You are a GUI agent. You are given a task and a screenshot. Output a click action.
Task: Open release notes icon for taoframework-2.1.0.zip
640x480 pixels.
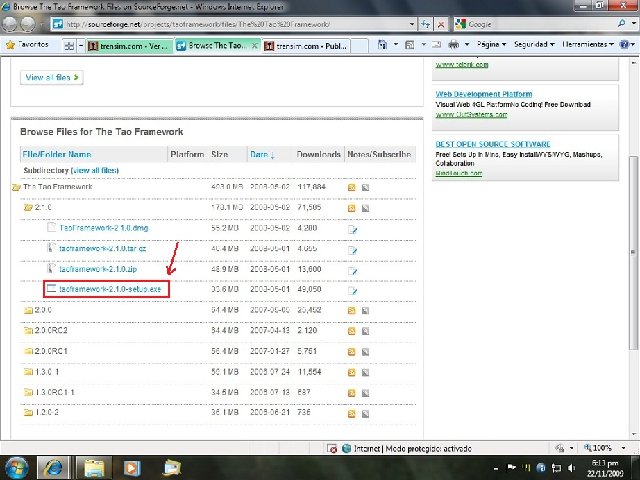click(x=352, y=269)
